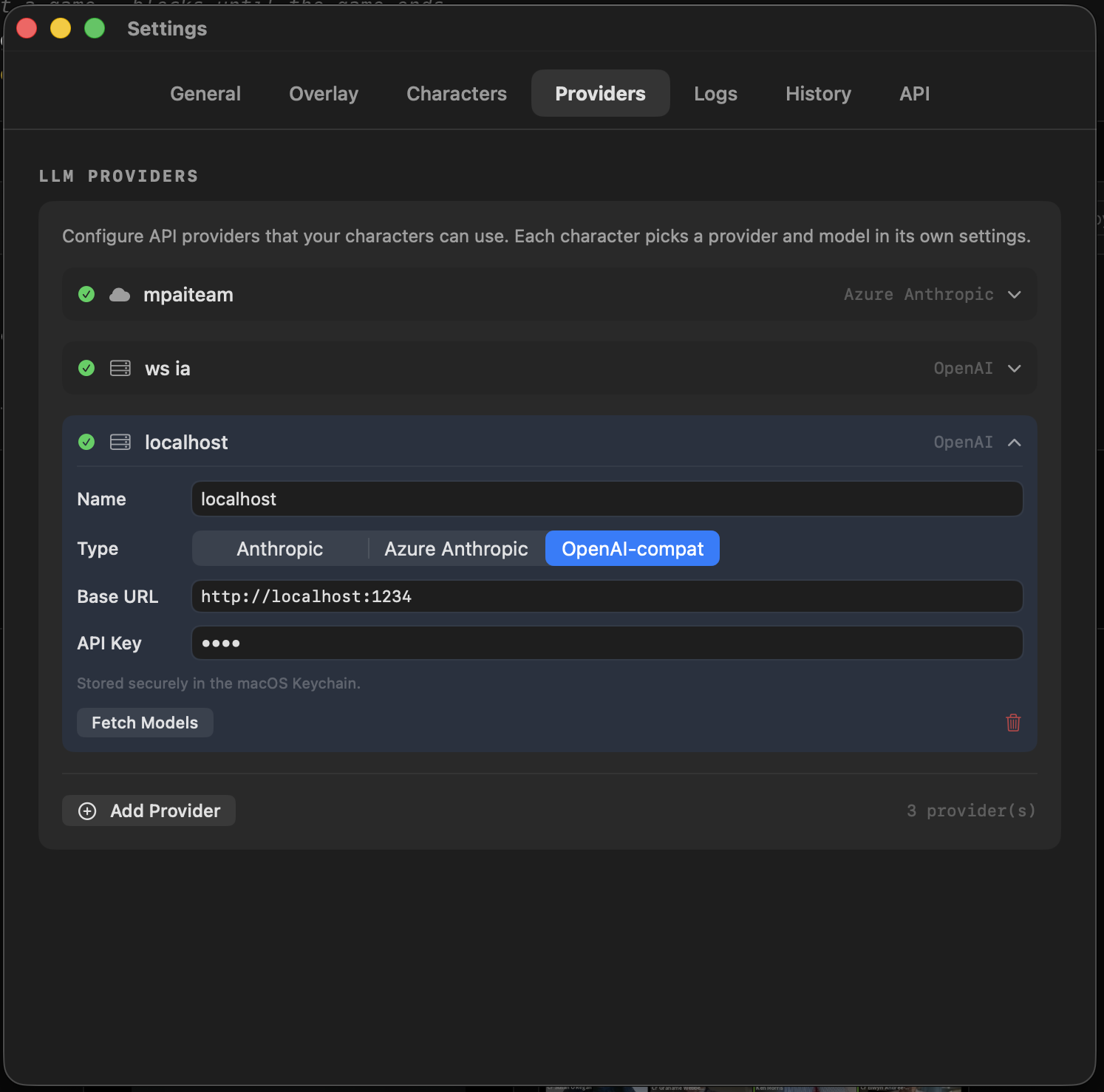Click the plus circle icon in Add Provider
This screenshot has width=1104, height=1092.
[x=87, y=811]
